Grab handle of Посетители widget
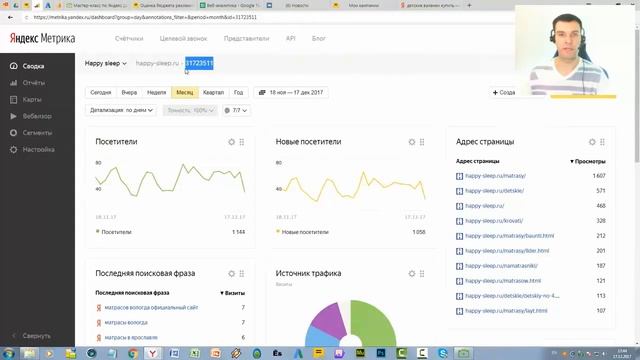The height and width of the screenshot is (360, 640). pyautogui.click(x=242, y=142)
